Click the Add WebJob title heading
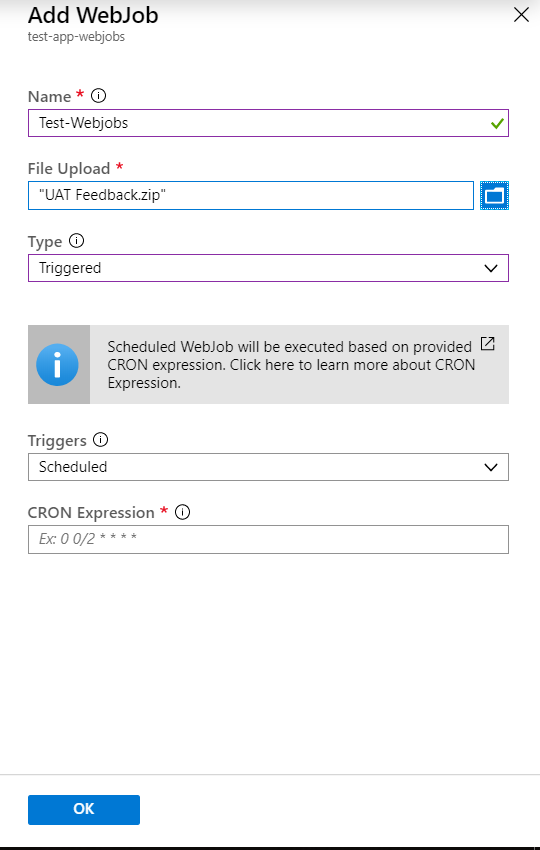Viewport: 540px width, 850px height. pos(93,15)
